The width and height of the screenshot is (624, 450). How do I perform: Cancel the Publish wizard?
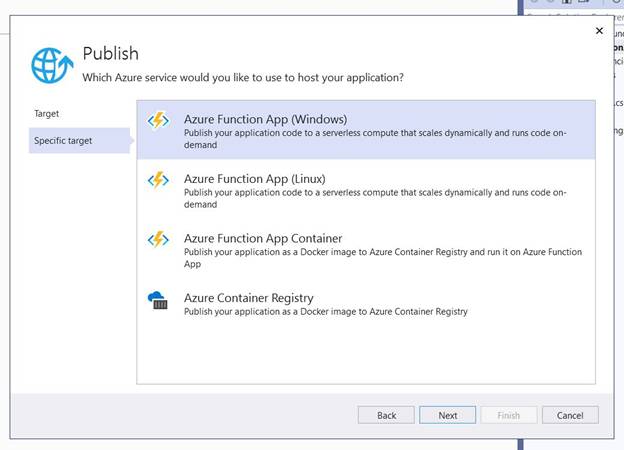click(x=570, y=415)
